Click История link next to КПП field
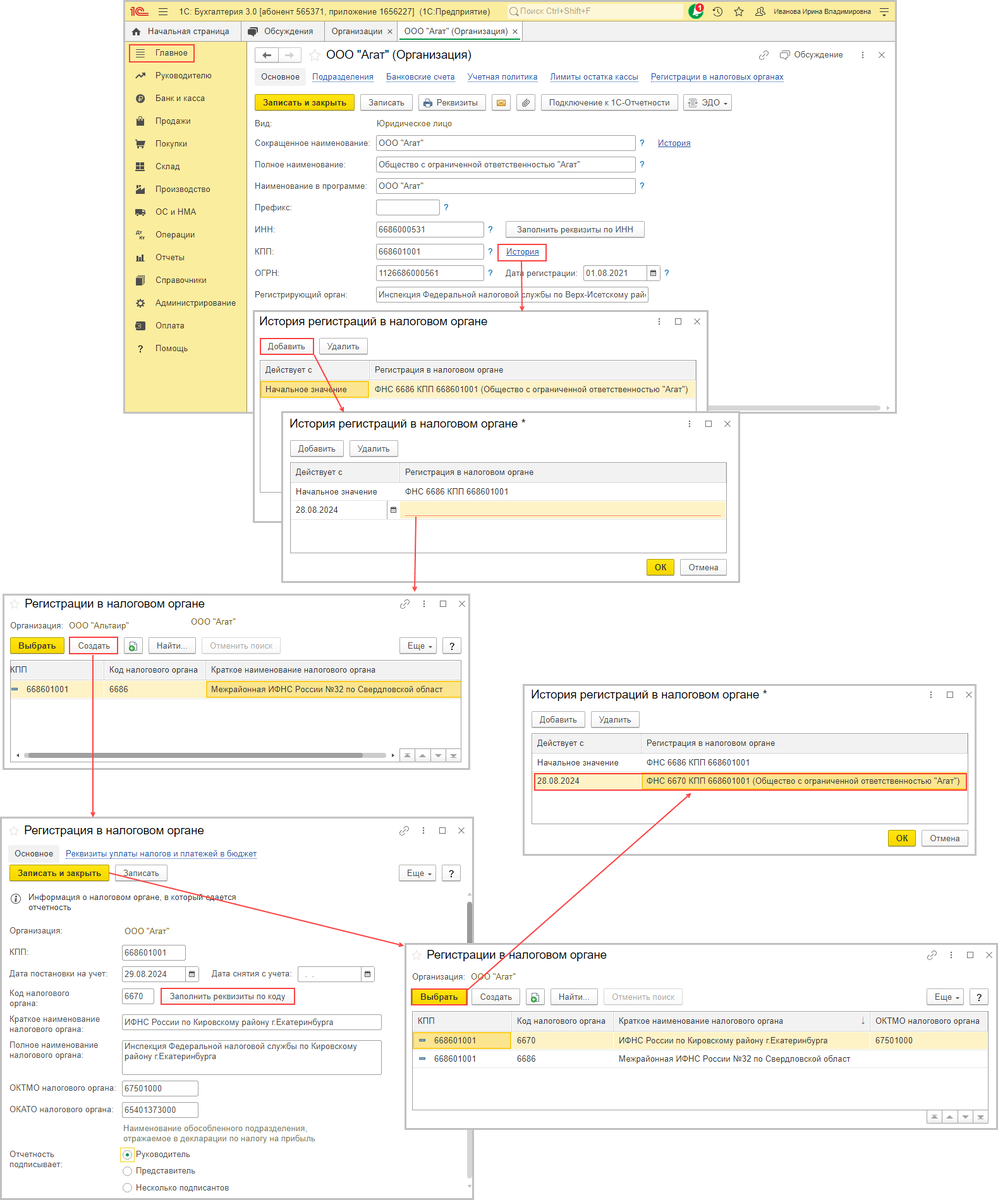The width and height of the screenshot is (998, 1200). (523, 252)
